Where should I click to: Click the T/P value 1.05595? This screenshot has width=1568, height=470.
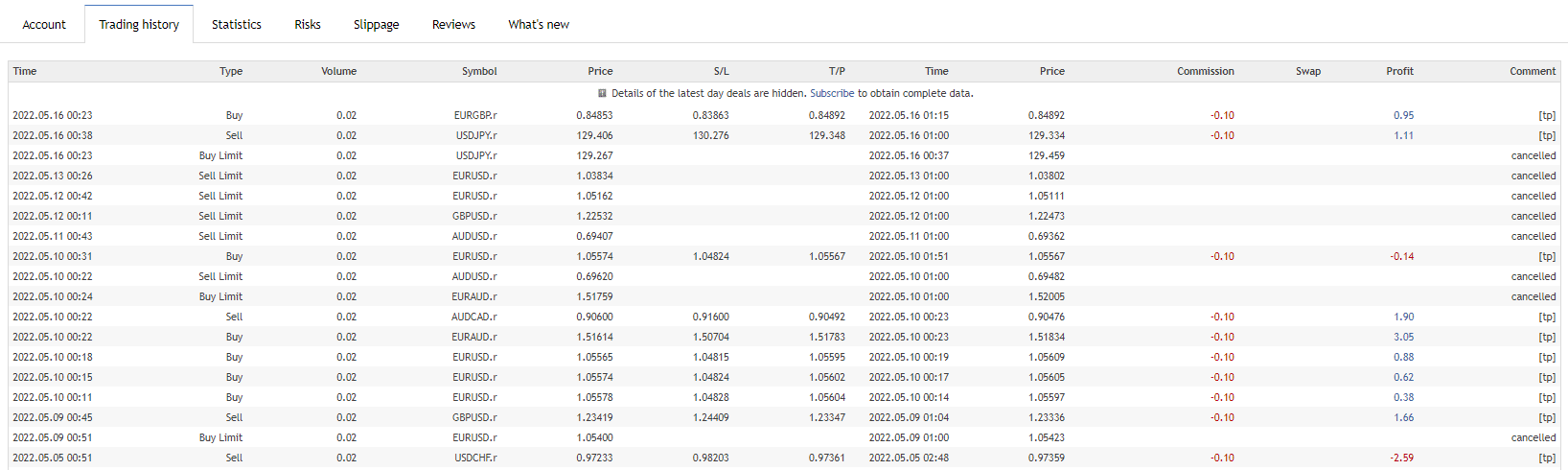pyautogui.click(x=827, y=357)
